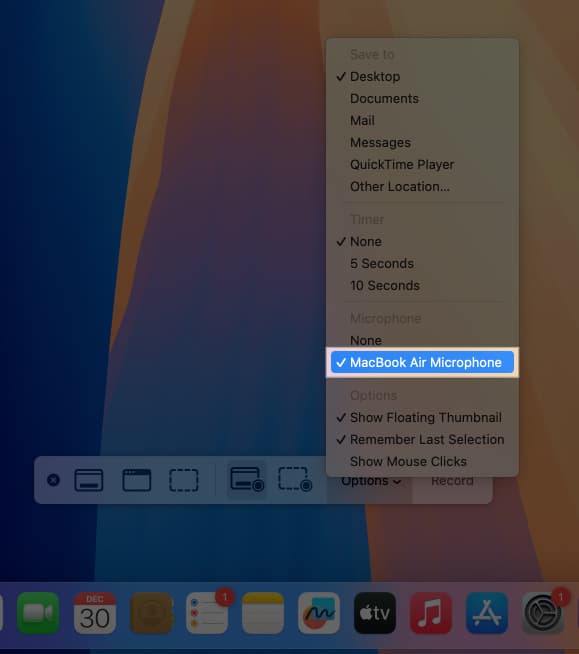This screenshot has width=579, height=654.
Task: Select None under Microphone
Action: click(x=422, y=341)
